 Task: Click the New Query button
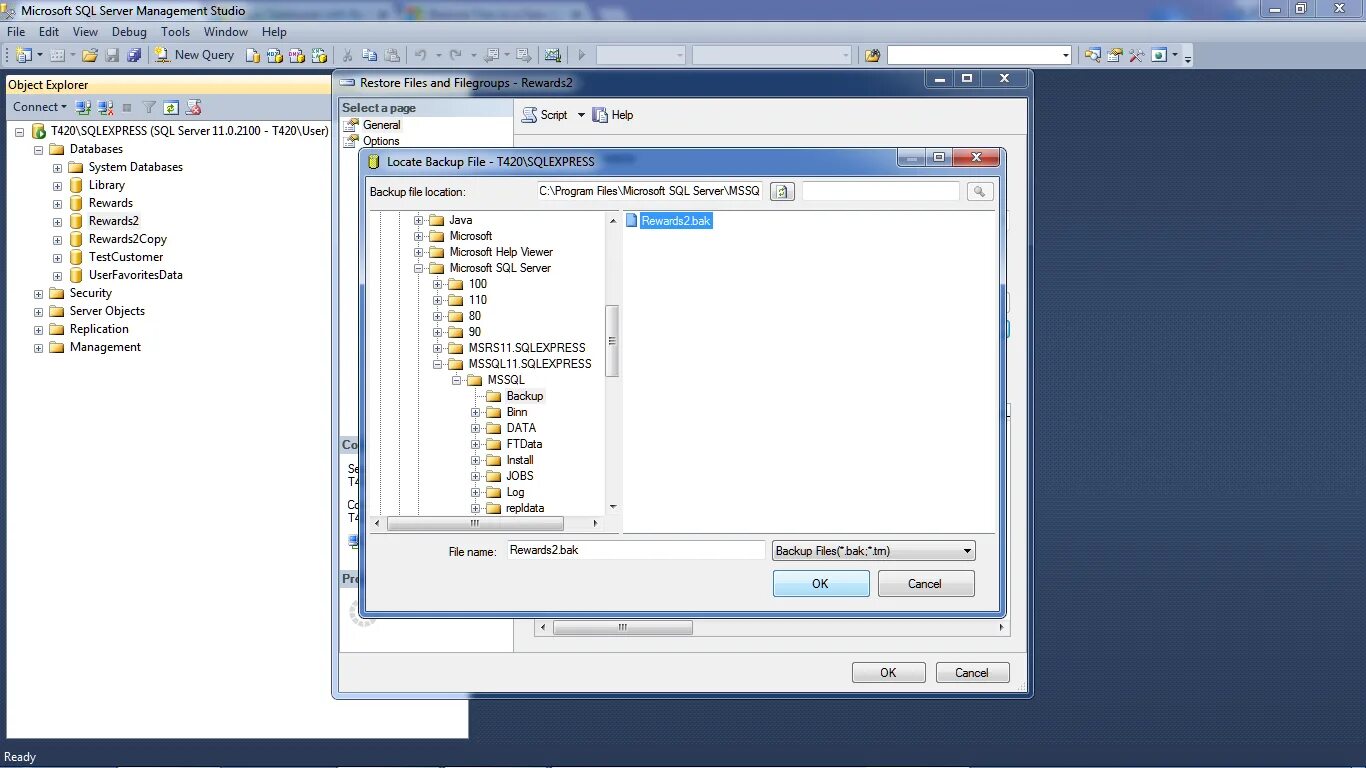point(194,55)
